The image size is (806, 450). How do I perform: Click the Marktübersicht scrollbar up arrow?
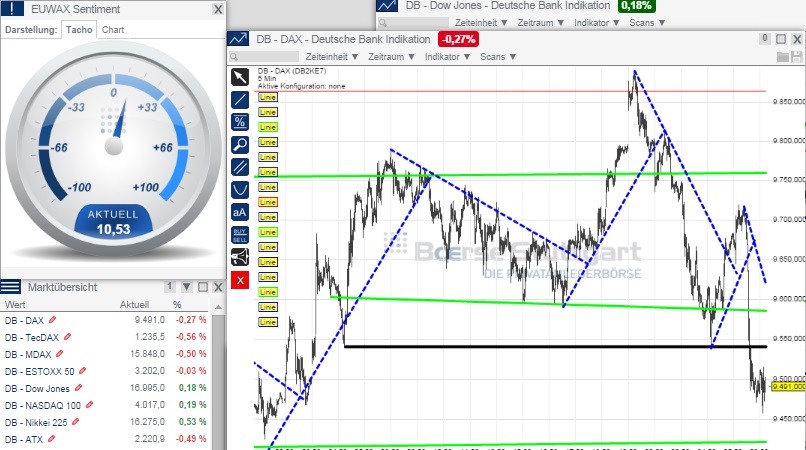point(218,307)
